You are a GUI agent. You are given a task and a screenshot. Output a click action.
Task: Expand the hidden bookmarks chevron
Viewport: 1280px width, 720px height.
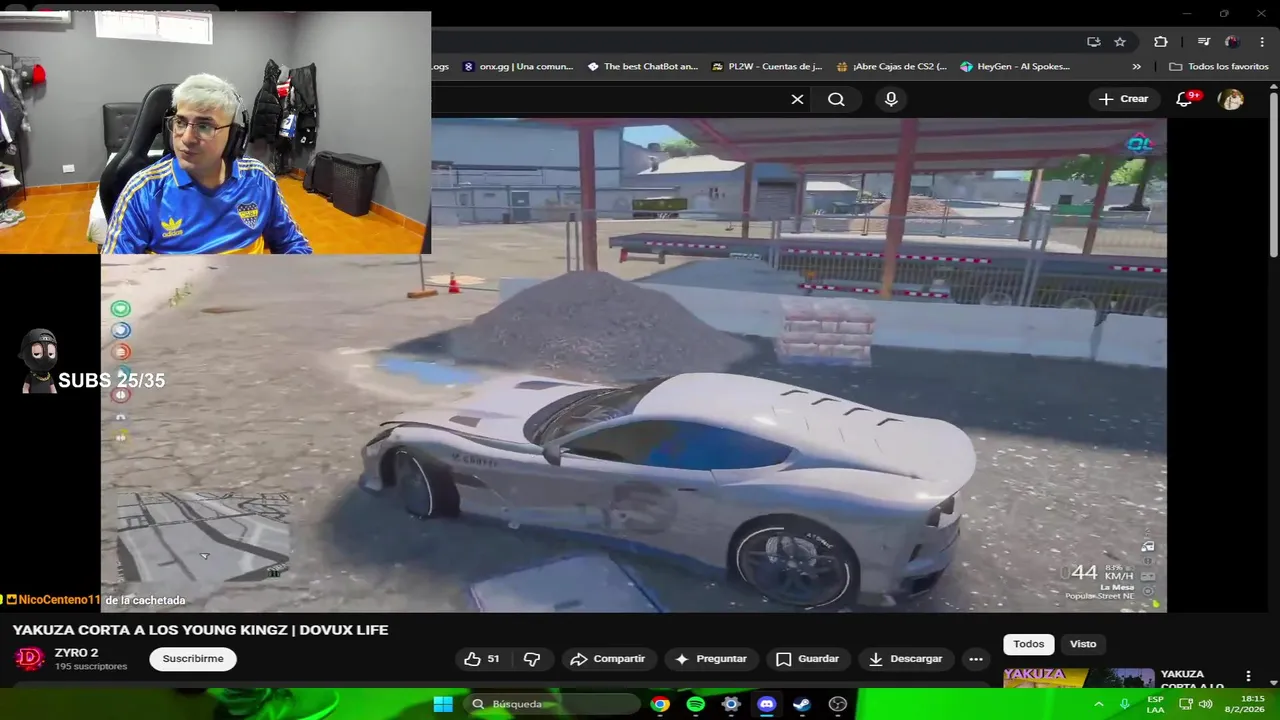pyautogui.click(x=1136, y=67)
